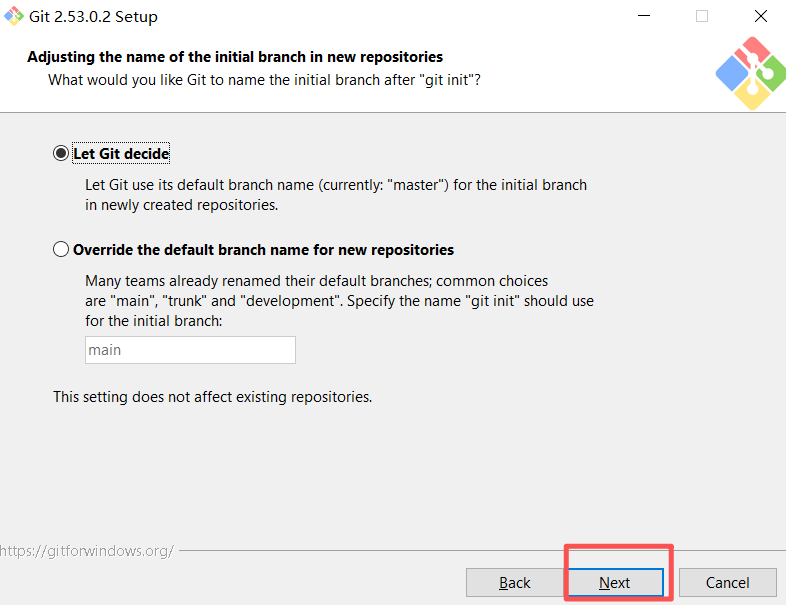Viewport: 786px width, 605px height.
Task: Focus the branch name field showing "main"
Action: pyautogui.click(x=190, y=350)
